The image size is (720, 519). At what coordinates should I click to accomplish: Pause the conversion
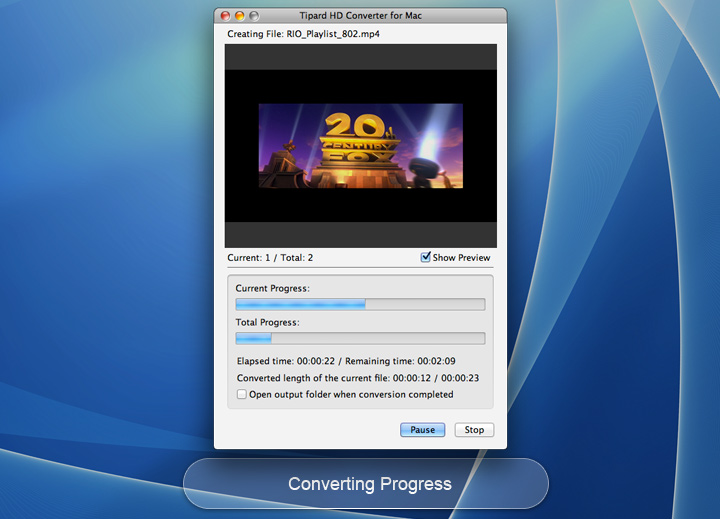pos(422,429)
